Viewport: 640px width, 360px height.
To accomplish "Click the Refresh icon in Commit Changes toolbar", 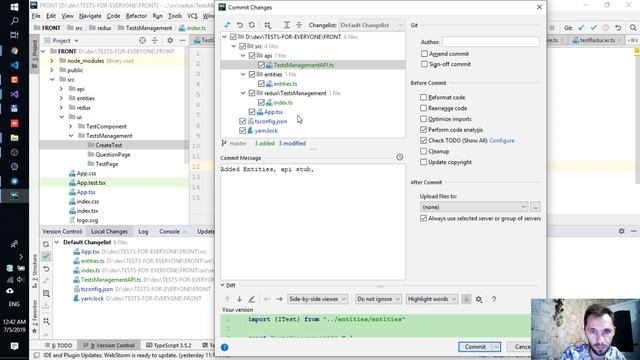I will 252,25.
